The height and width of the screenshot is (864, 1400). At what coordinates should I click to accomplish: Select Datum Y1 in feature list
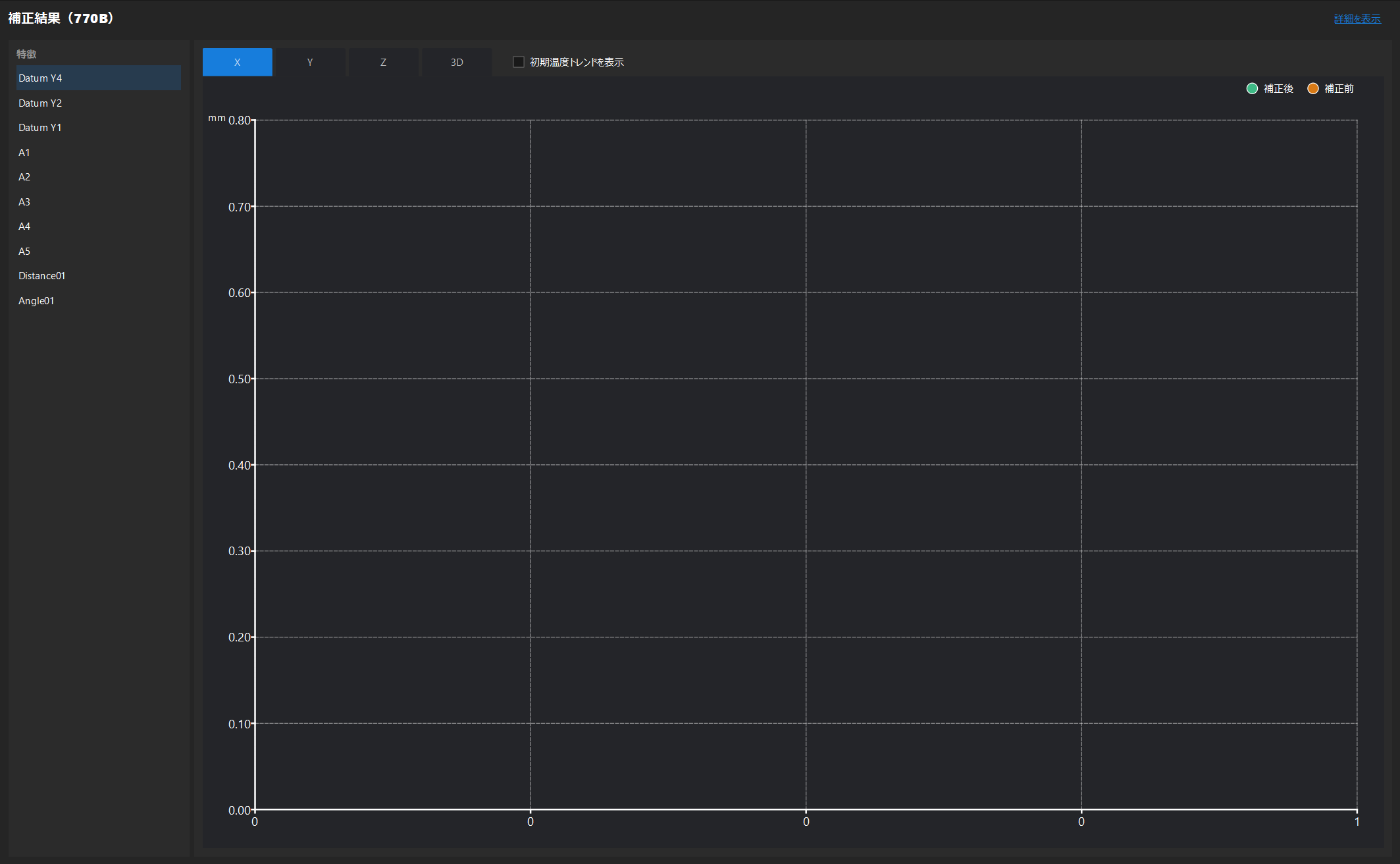pos(99,127)
